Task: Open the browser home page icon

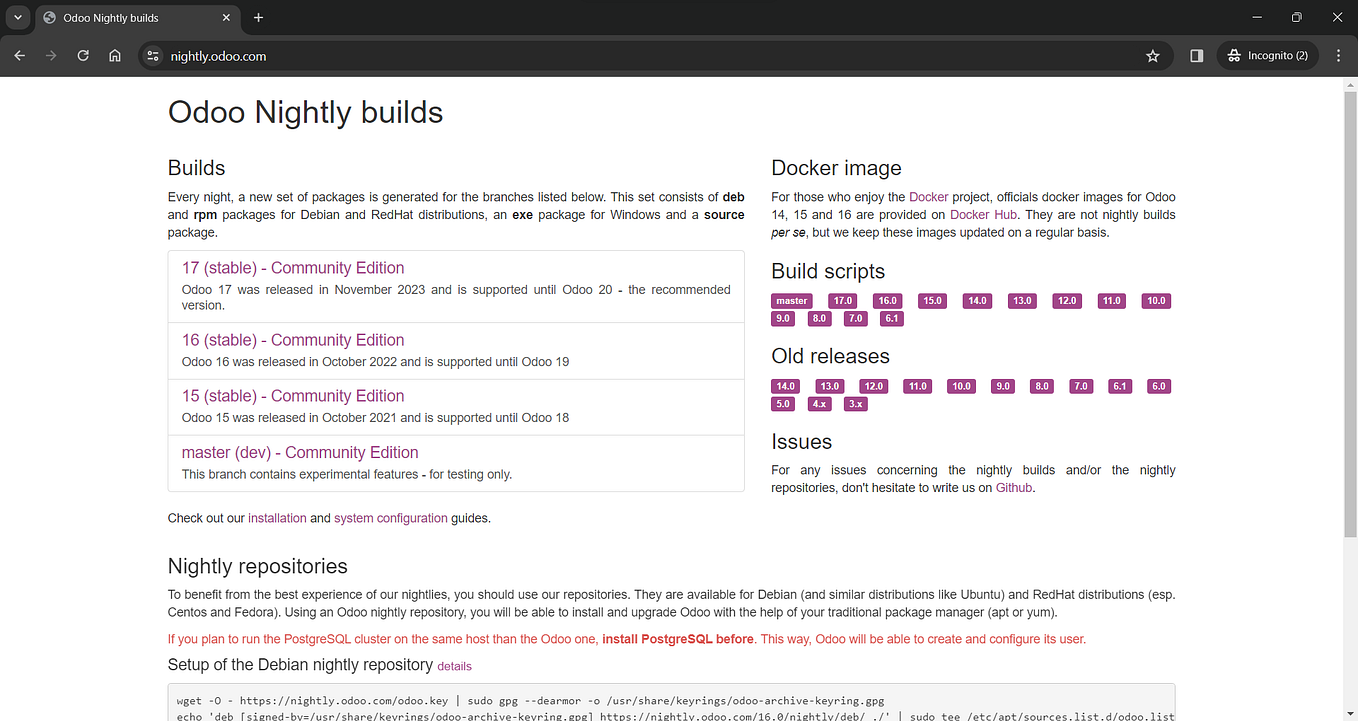Action: click(115, 55)
